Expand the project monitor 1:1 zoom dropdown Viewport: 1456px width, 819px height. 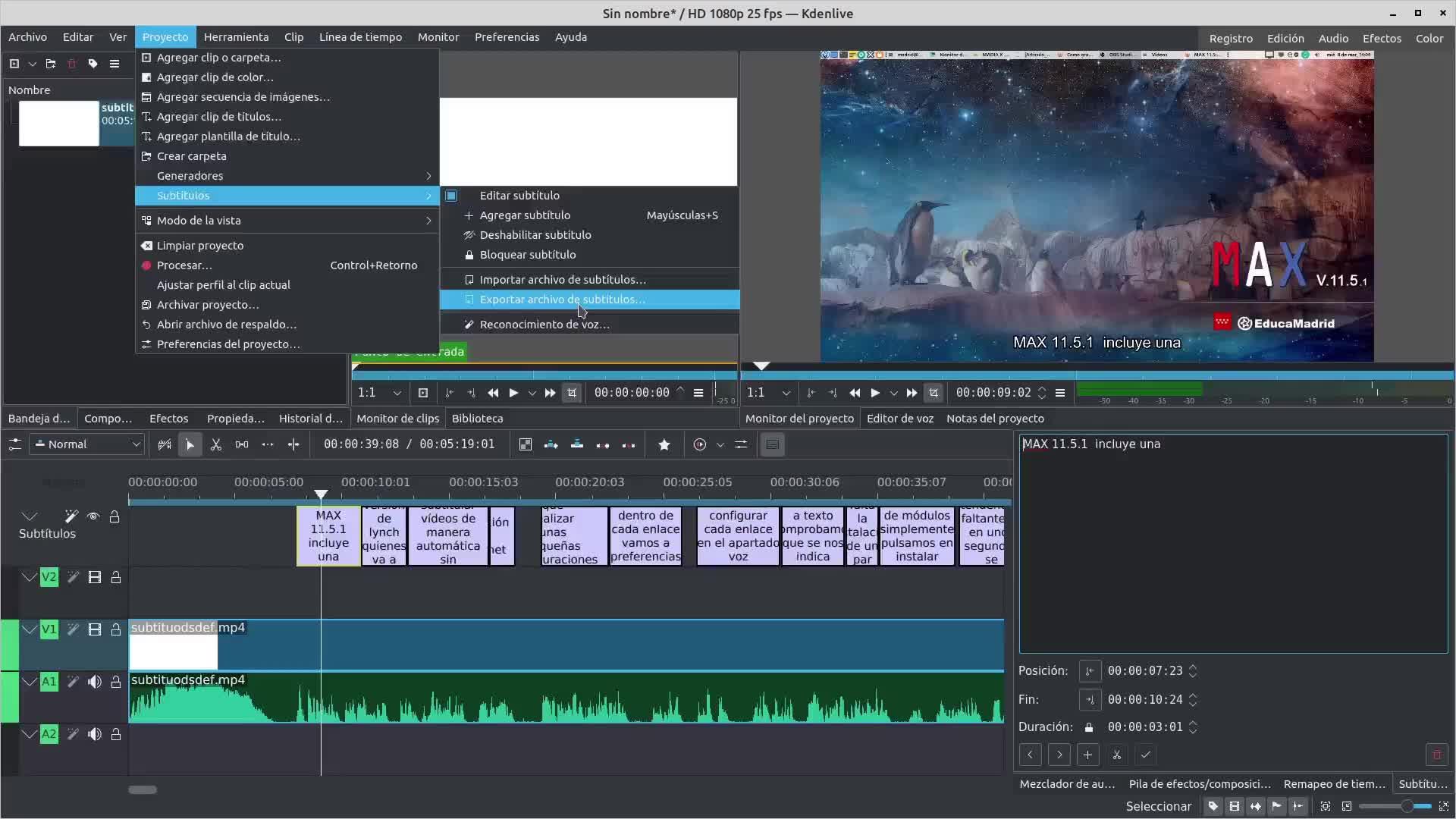click(x=786, y=392)
